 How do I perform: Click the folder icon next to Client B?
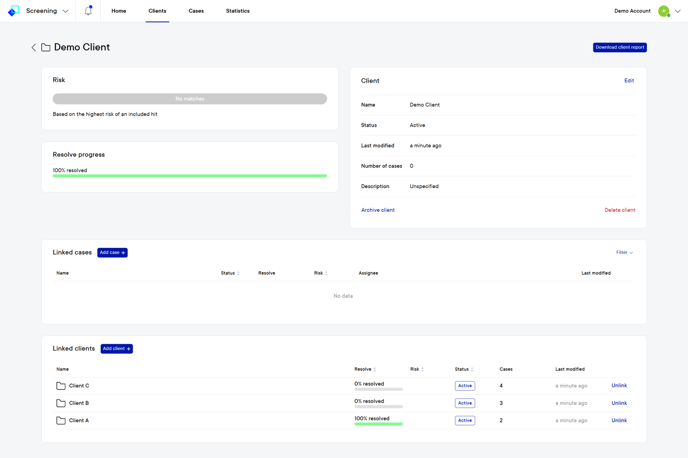[x=61, y=403]
